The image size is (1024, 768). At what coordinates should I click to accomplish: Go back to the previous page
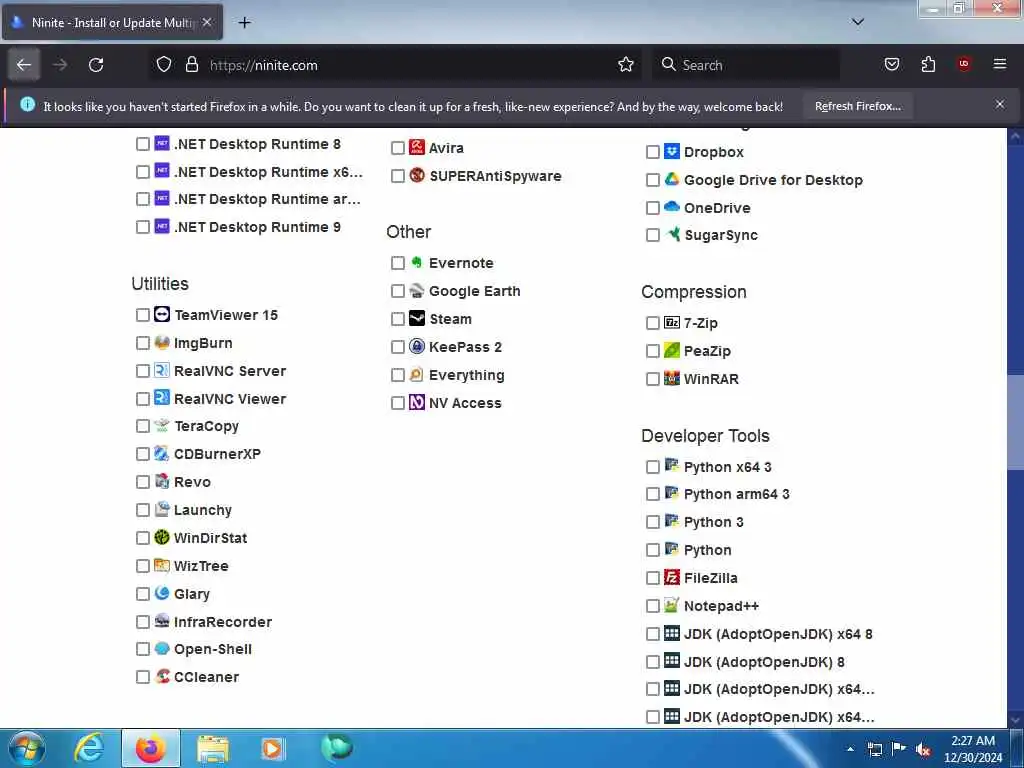tap(24, 65)
